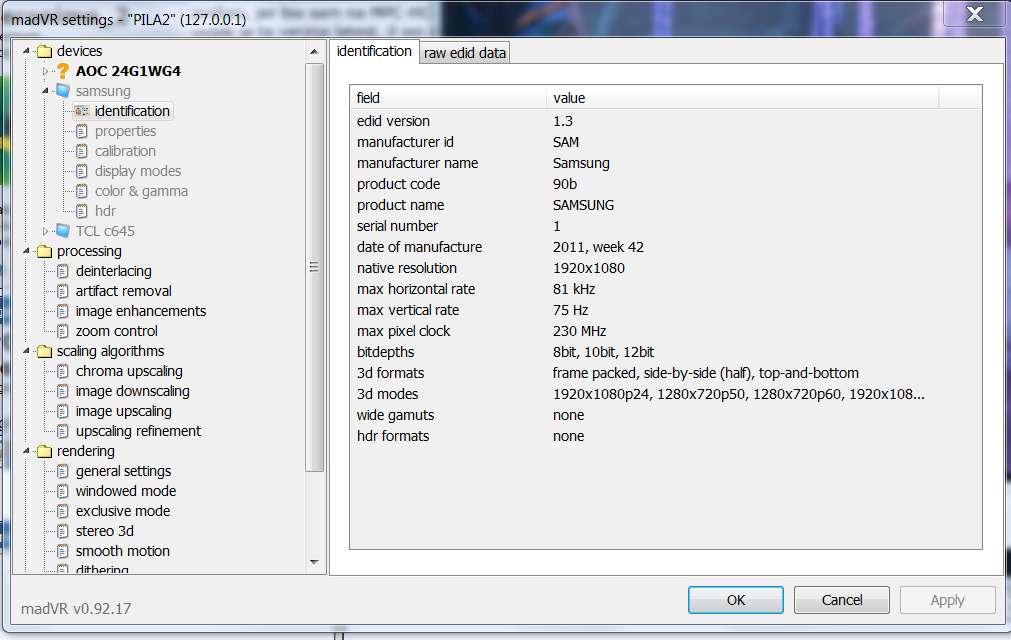Click the page icon next to display modes

[x=81, y=171]
